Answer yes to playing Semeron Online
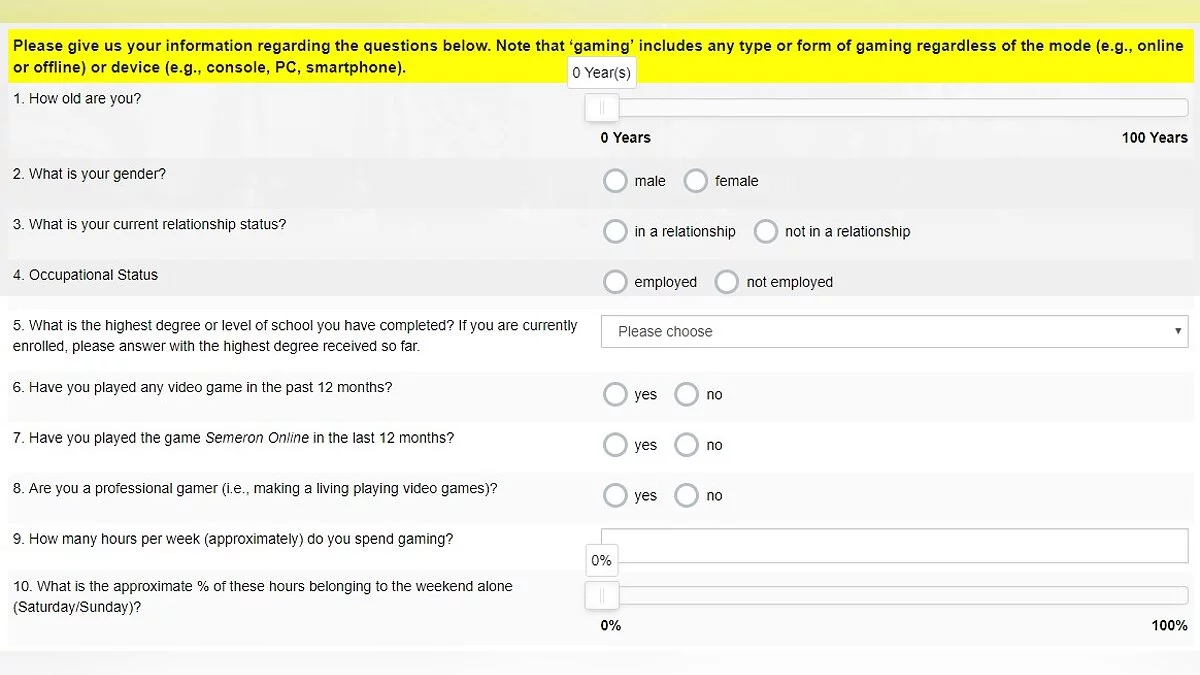 coord(615,445)
